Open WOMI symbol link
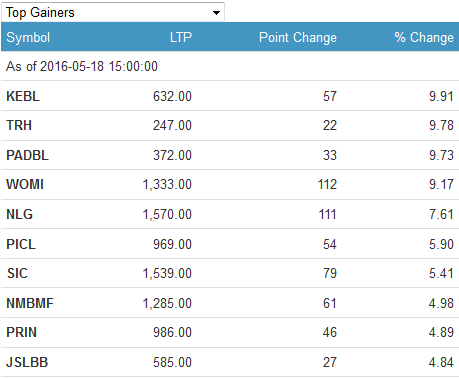This screenshot has width=459, height=378. pos(25,184)
